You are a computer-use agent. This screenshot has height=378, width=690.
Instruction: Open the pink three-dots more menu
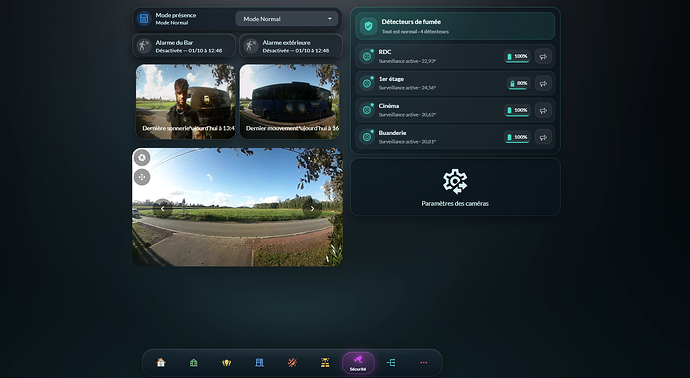click(424, 363)
